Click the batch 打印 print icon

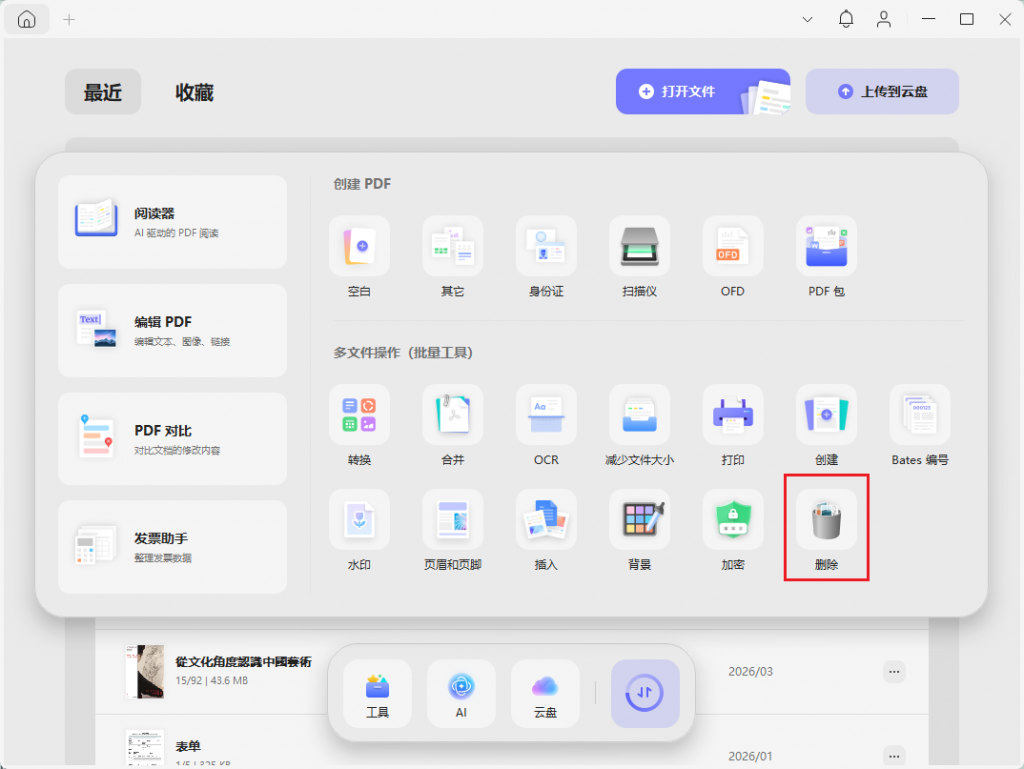[x=733, y=415]
